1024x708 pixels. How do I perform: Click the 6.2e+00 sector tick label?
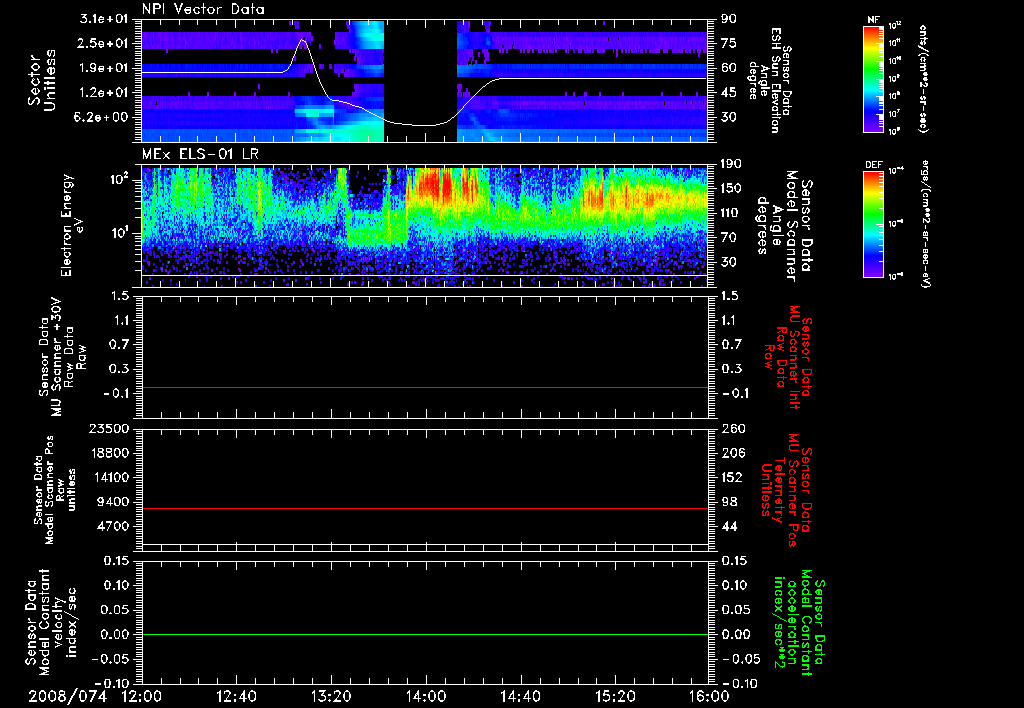click(103, 118)
